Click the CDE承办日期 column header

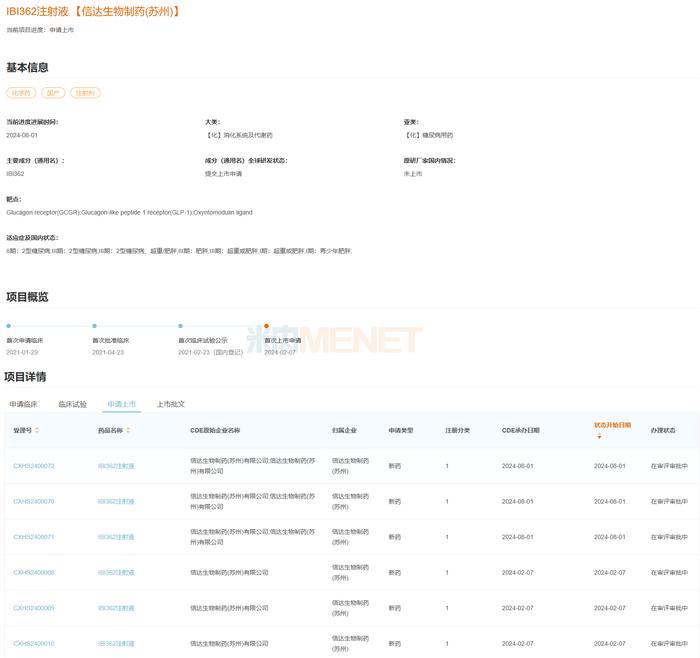coord(521,430)
